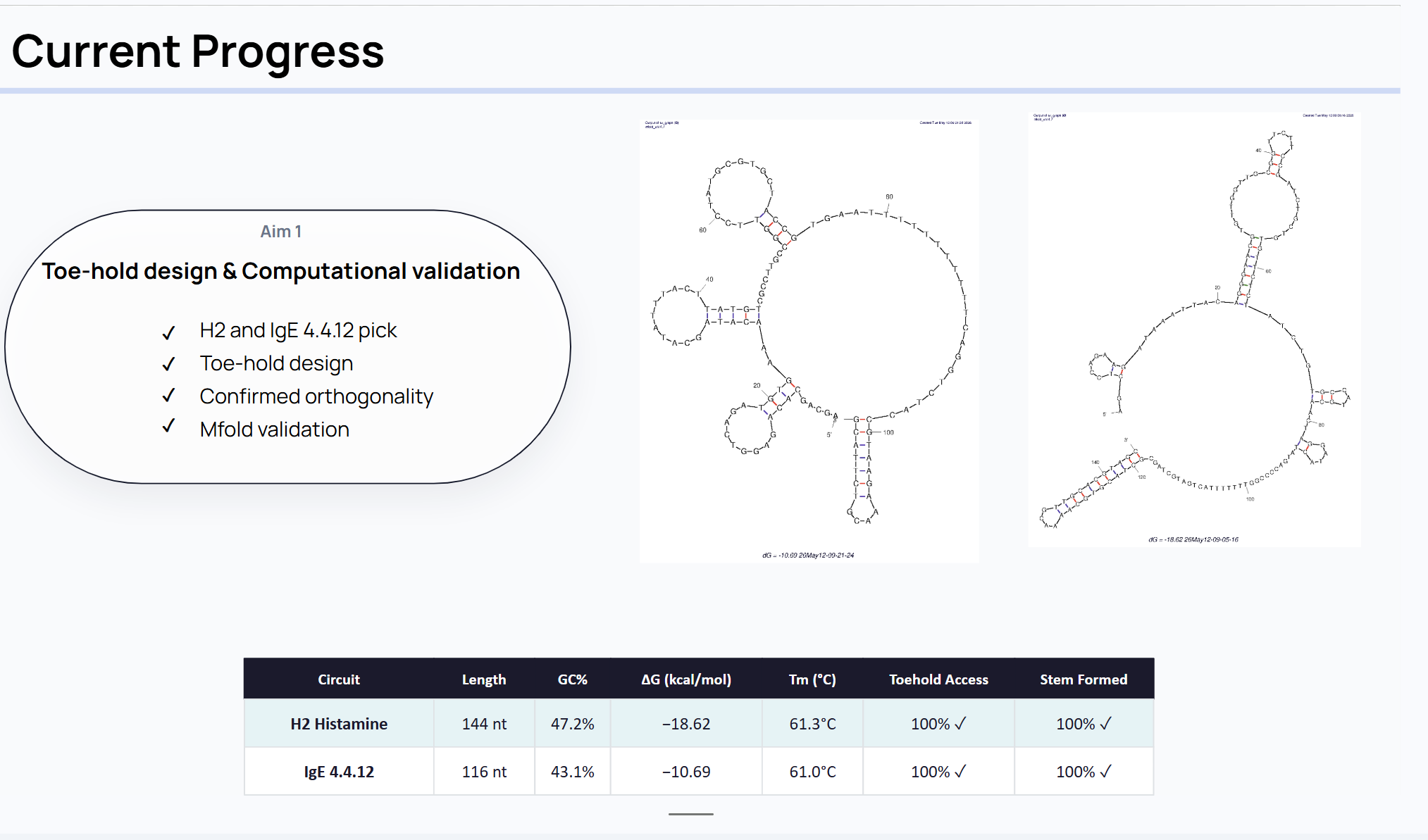Click the Current Progress slide title

198,51
